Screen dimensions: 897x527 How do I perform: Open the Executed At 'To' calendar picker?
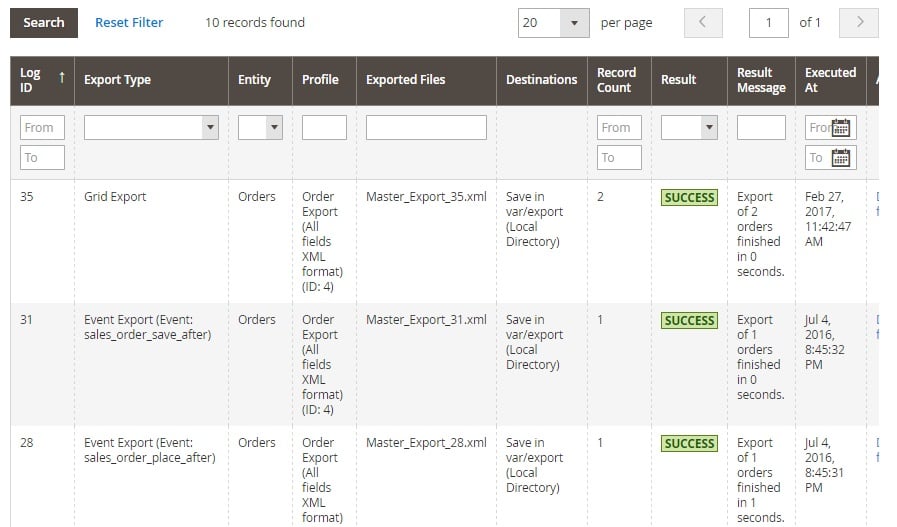point(841,158)
